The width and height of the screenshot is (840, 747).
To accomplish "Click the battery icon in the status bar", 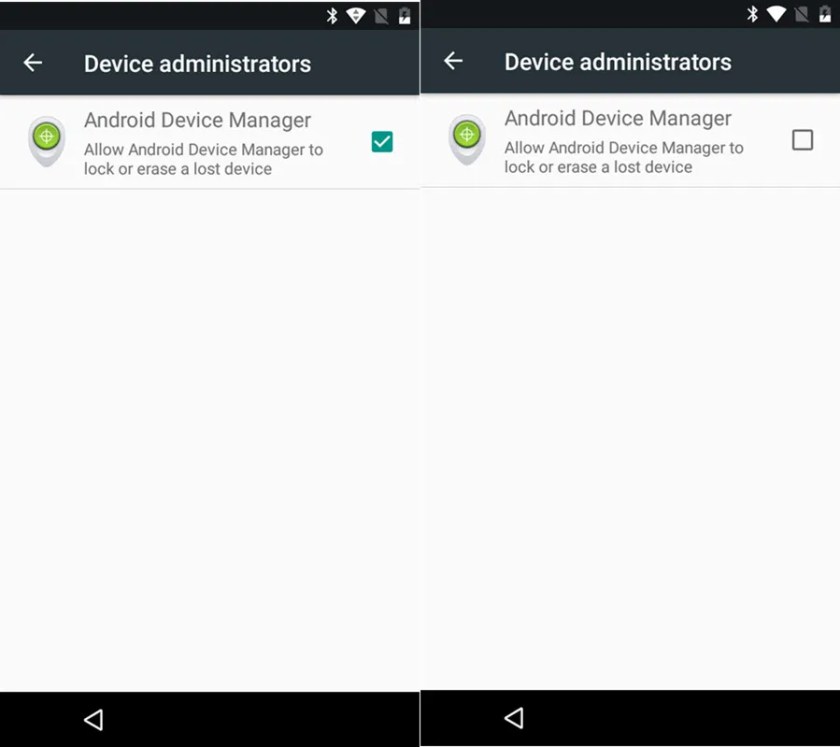I will coord(403,14).
